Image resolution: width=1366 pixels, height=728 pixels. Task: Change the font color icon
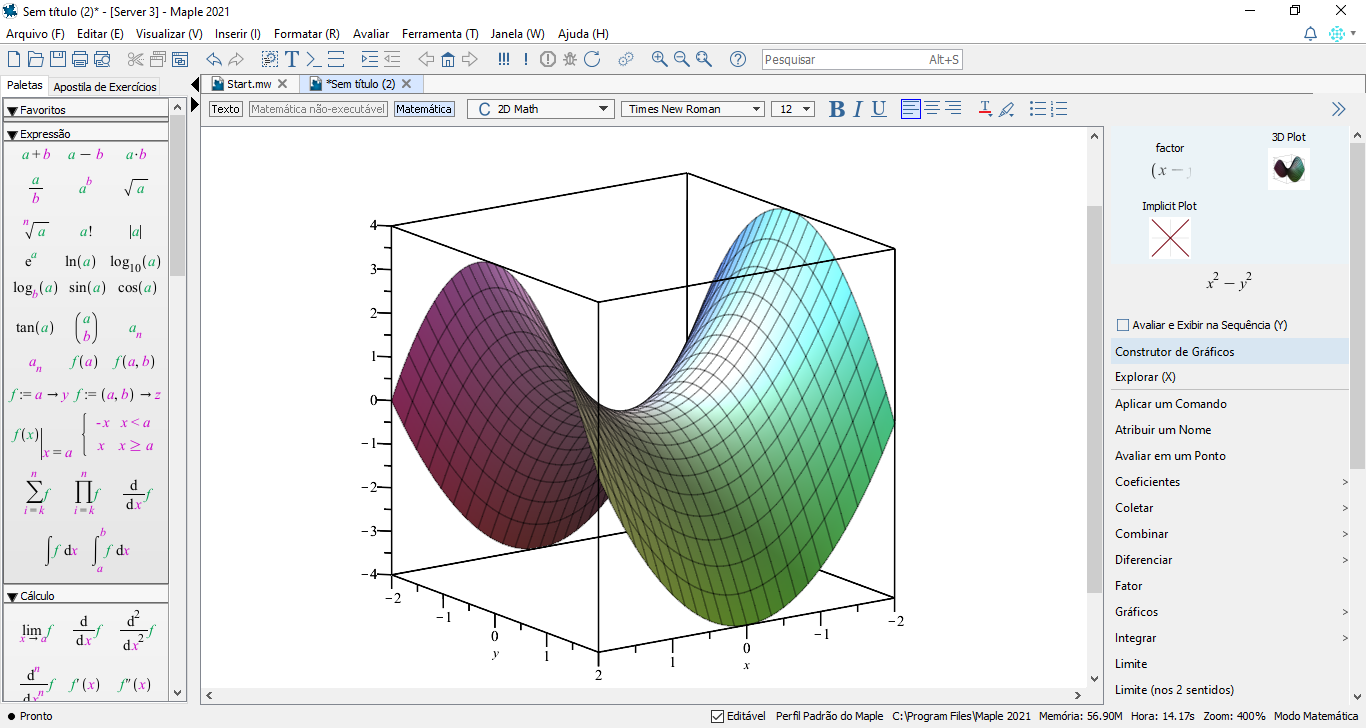pos(985,109)
